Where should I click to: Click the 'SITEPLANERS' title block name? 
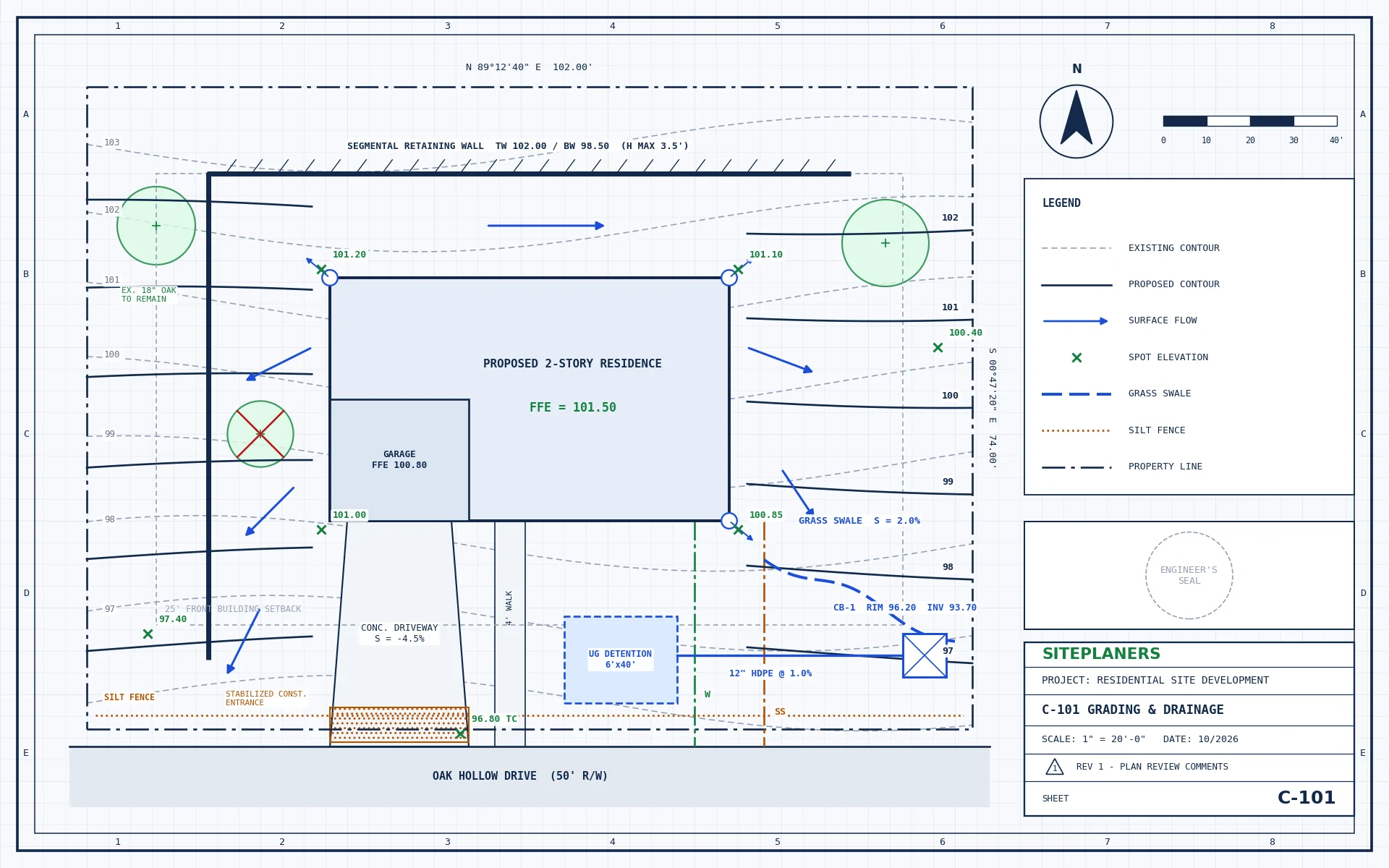pos(1101,654)
